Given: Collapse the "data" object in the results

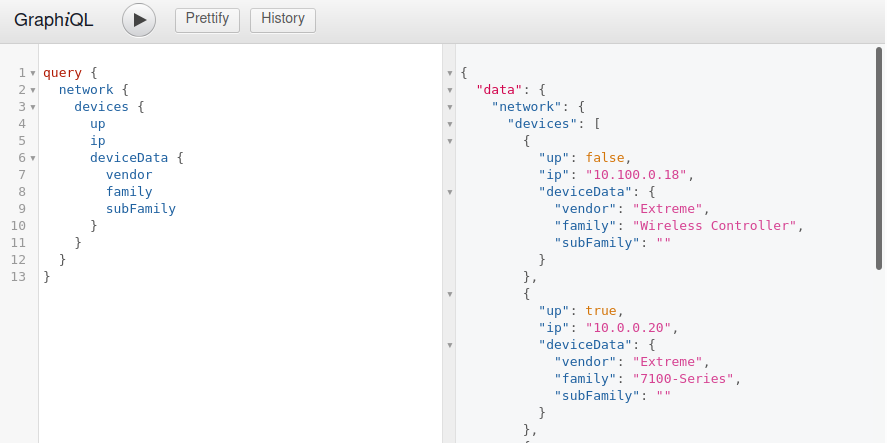Looking at the screenshot, I should coord(450,90).
